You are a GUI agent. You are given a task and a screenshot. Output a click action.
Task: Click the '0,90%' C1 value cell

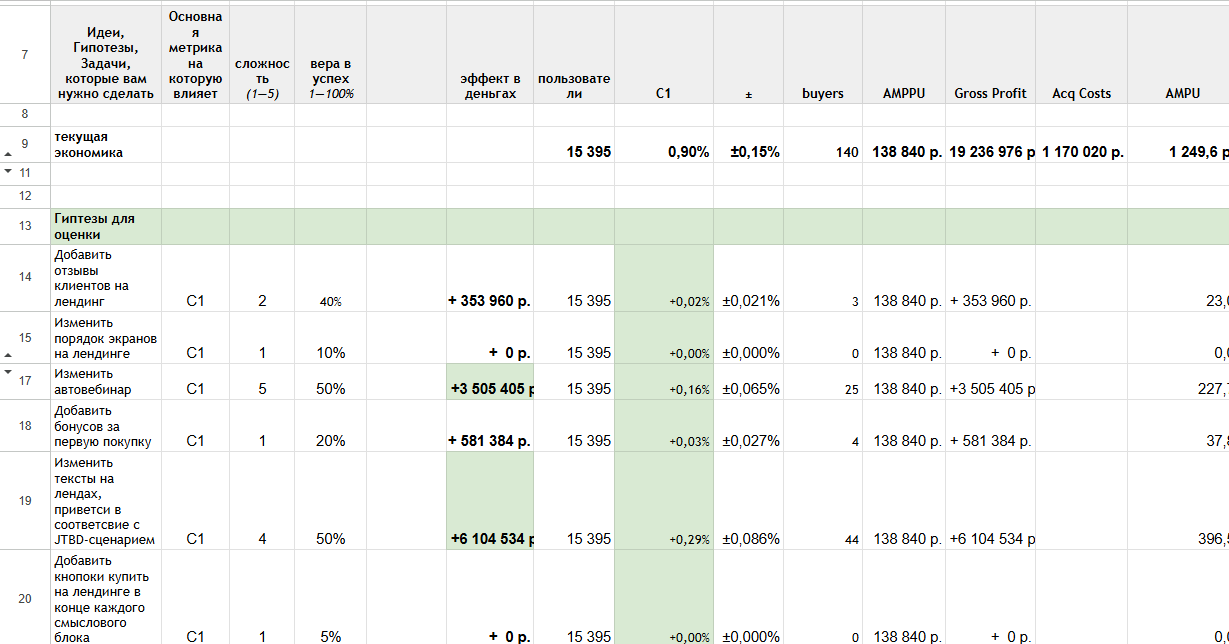664,145
